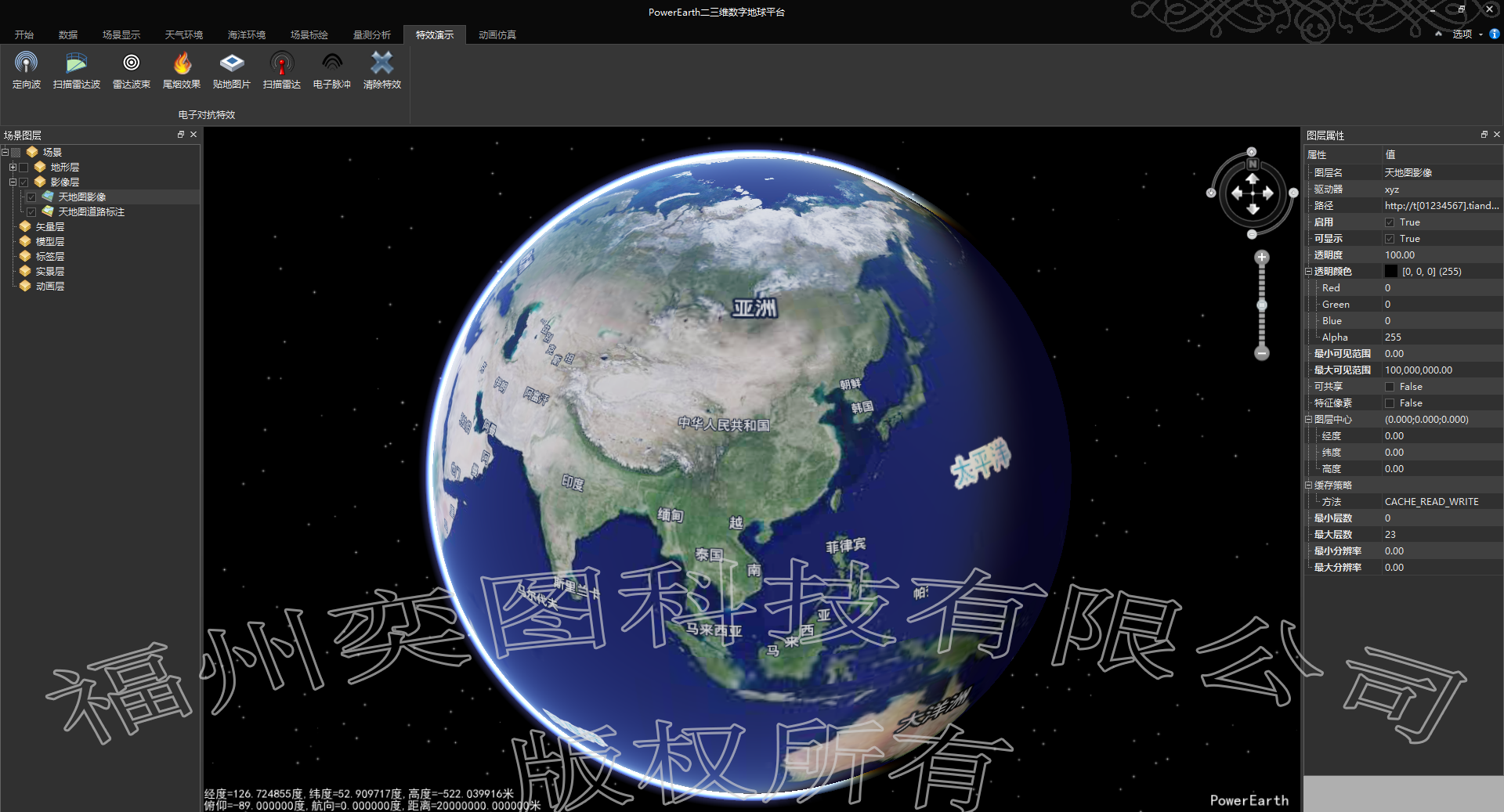1504x812 pixels.
Task: Open the blue info help icon
Action: click(1495, 34)
